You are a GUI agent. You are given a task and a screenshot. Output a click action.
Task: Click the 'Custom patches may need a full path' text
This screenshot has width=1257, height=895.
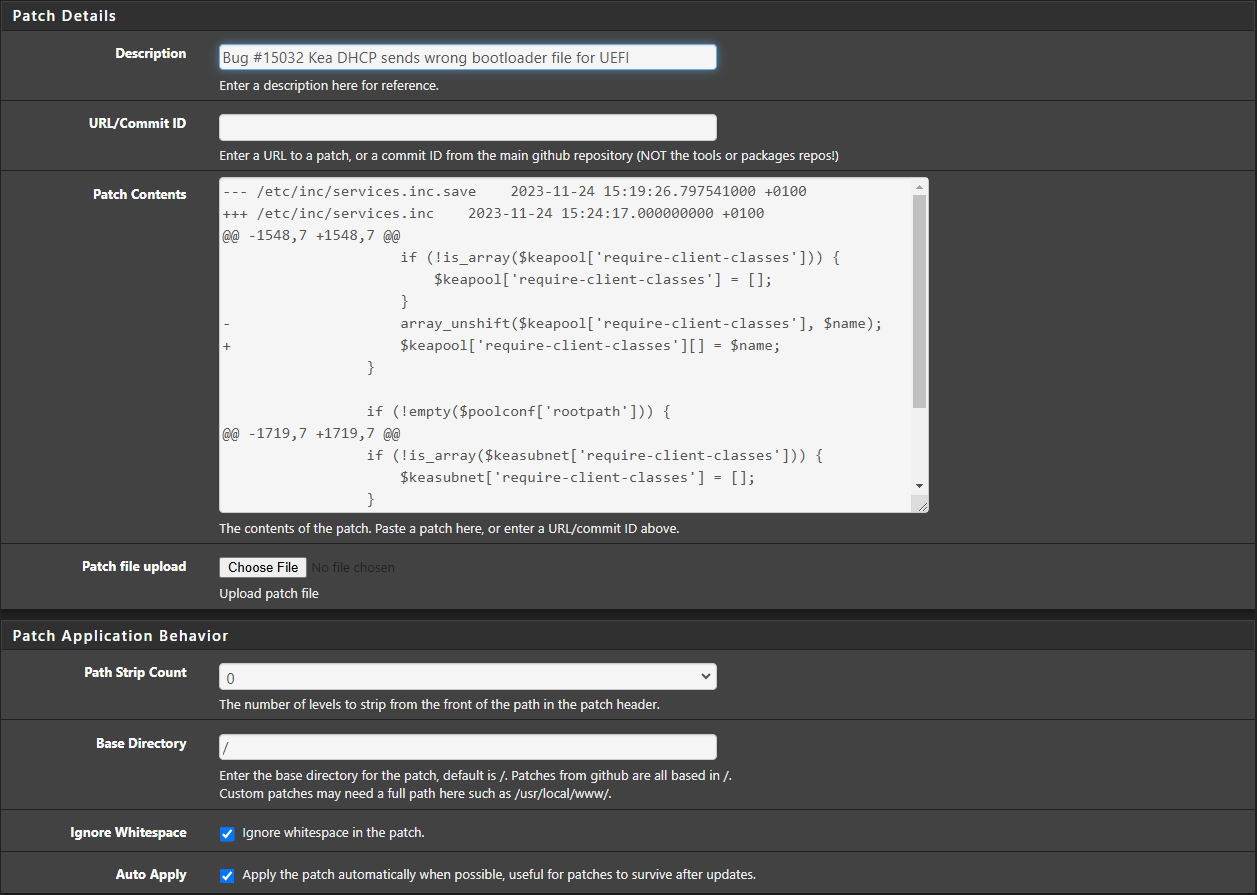(415, 793)
